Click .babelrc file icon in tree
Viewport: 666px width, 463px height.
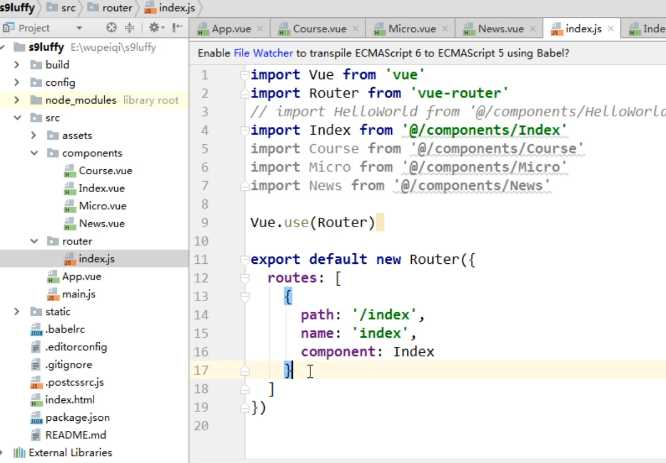tap(37, 330)
